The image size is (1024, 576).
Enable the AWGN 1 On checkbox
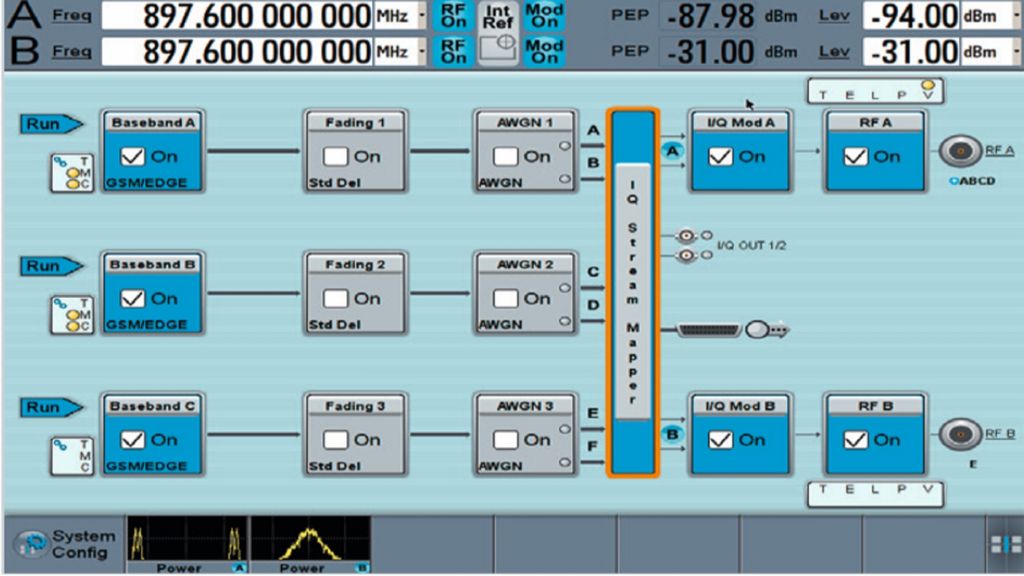(505, 157)
